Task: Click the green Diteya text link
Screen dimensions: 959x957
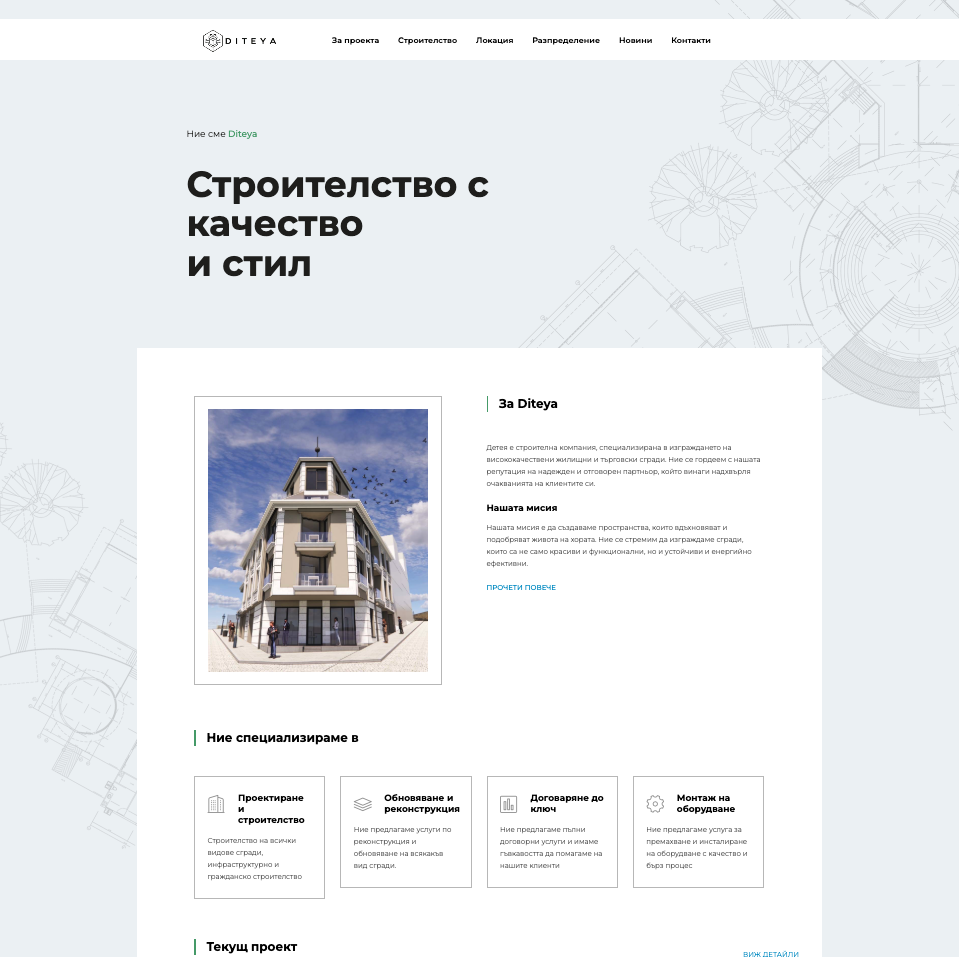Action: pyautogui.click(x=242, y=134)
